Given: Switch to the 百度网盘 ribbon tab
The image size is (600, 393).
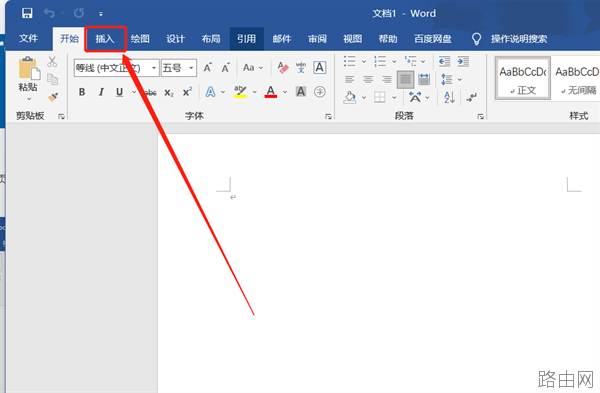Looking at the screenshot, I should (x=433, y=38).
